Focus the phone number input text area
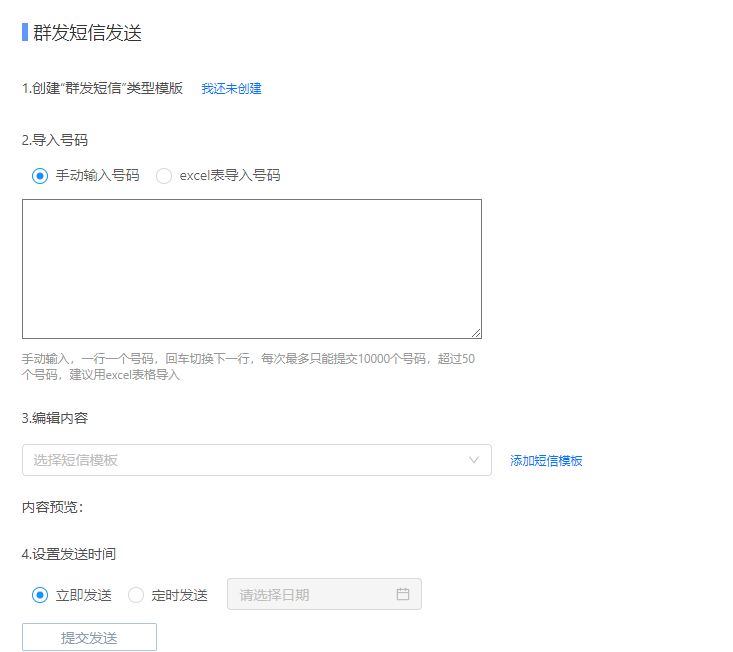This screenshot has width=733, height=652. 252,268
